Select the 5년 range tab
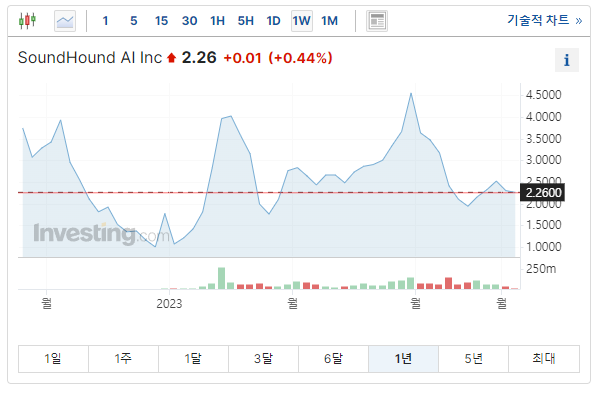605x397 pixels. pos(473,359)
